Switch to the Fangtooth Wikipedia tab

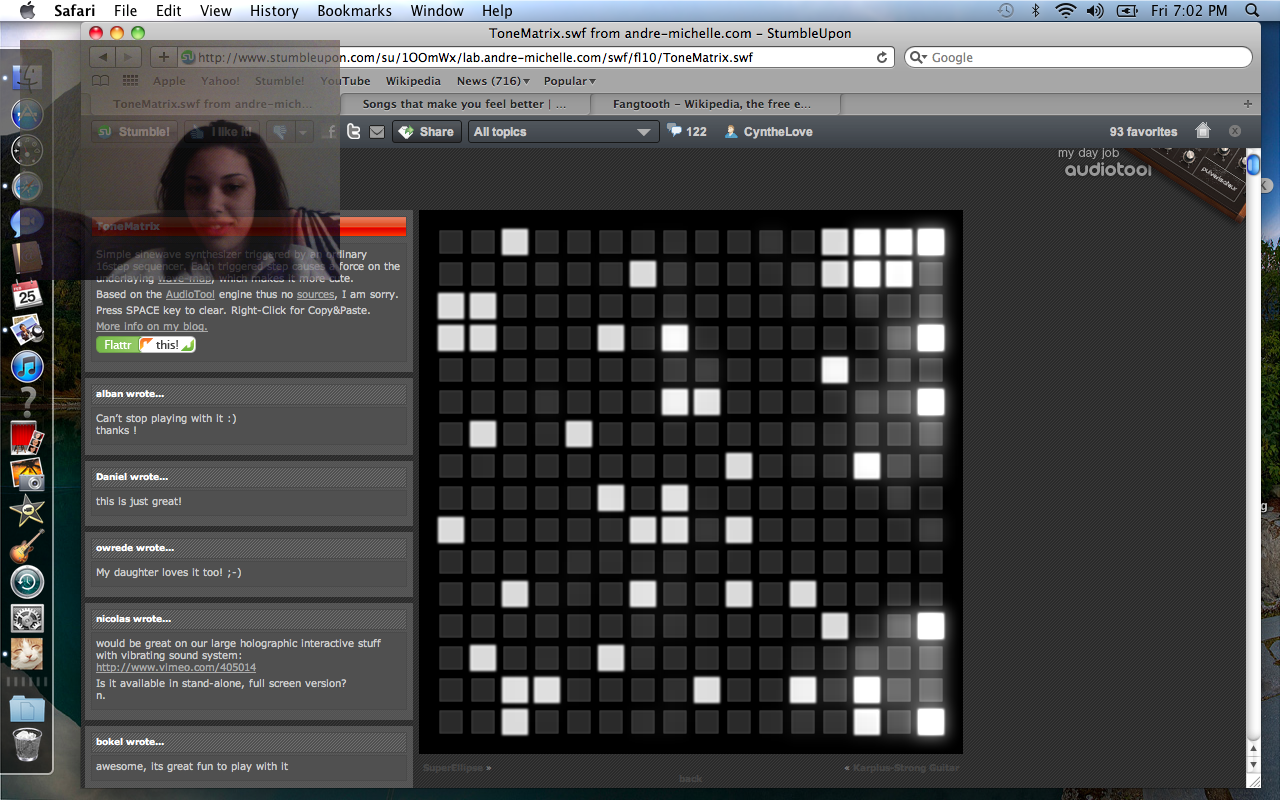click(712, 104)
